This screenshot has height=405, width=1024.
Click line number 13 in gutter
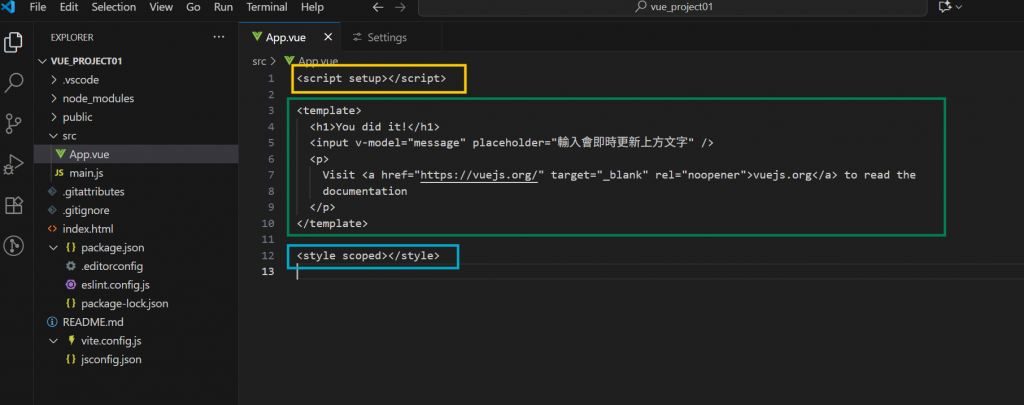click(x=268, y=272)
